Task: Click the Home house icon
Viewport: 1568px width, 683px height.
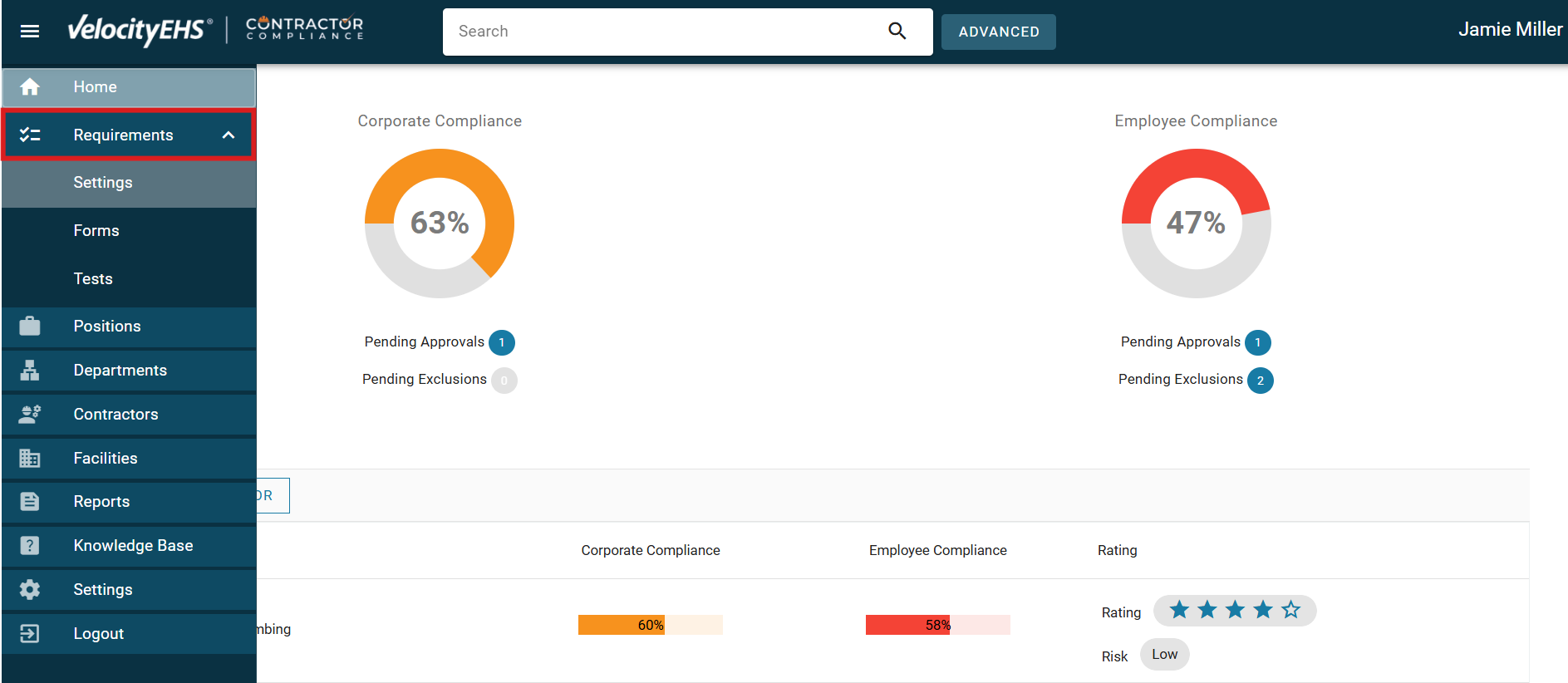Action: point(30,87)
